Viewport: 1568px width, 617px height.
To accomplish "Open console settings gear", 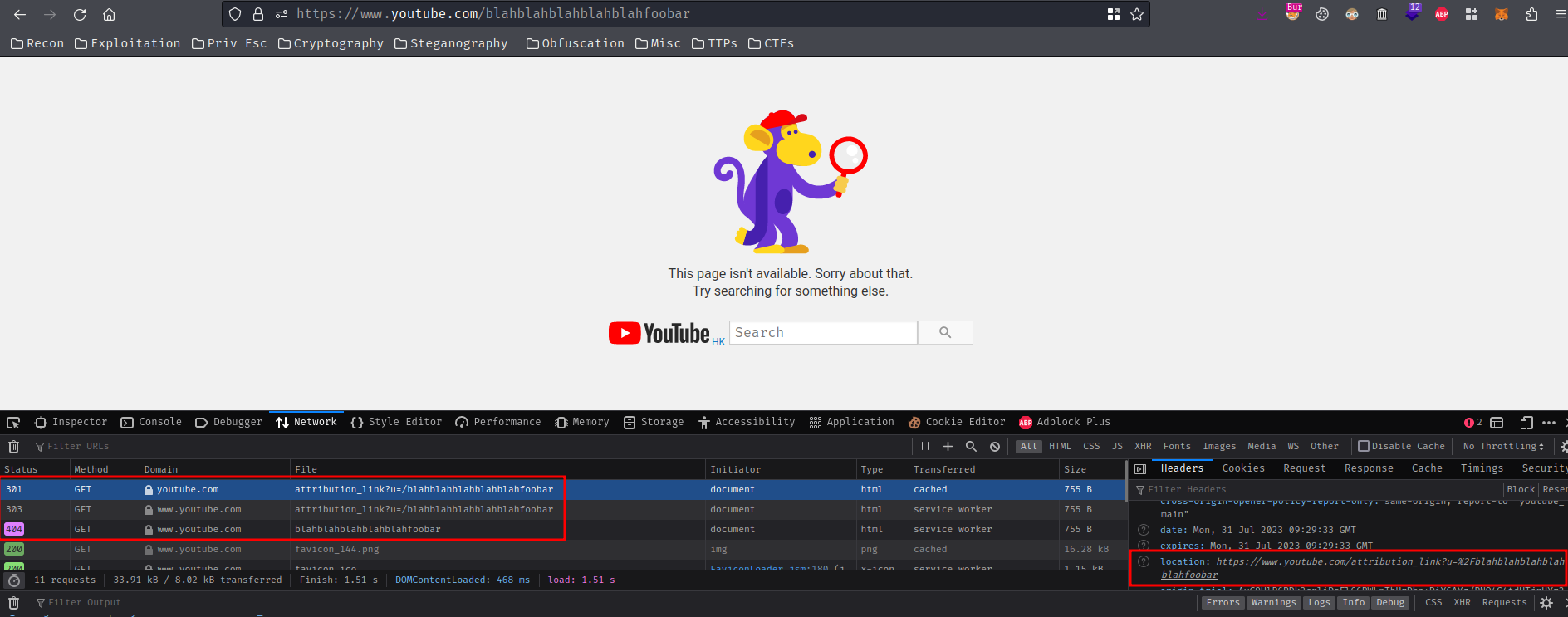I will pyautogui.click(x=1546, y=603).
